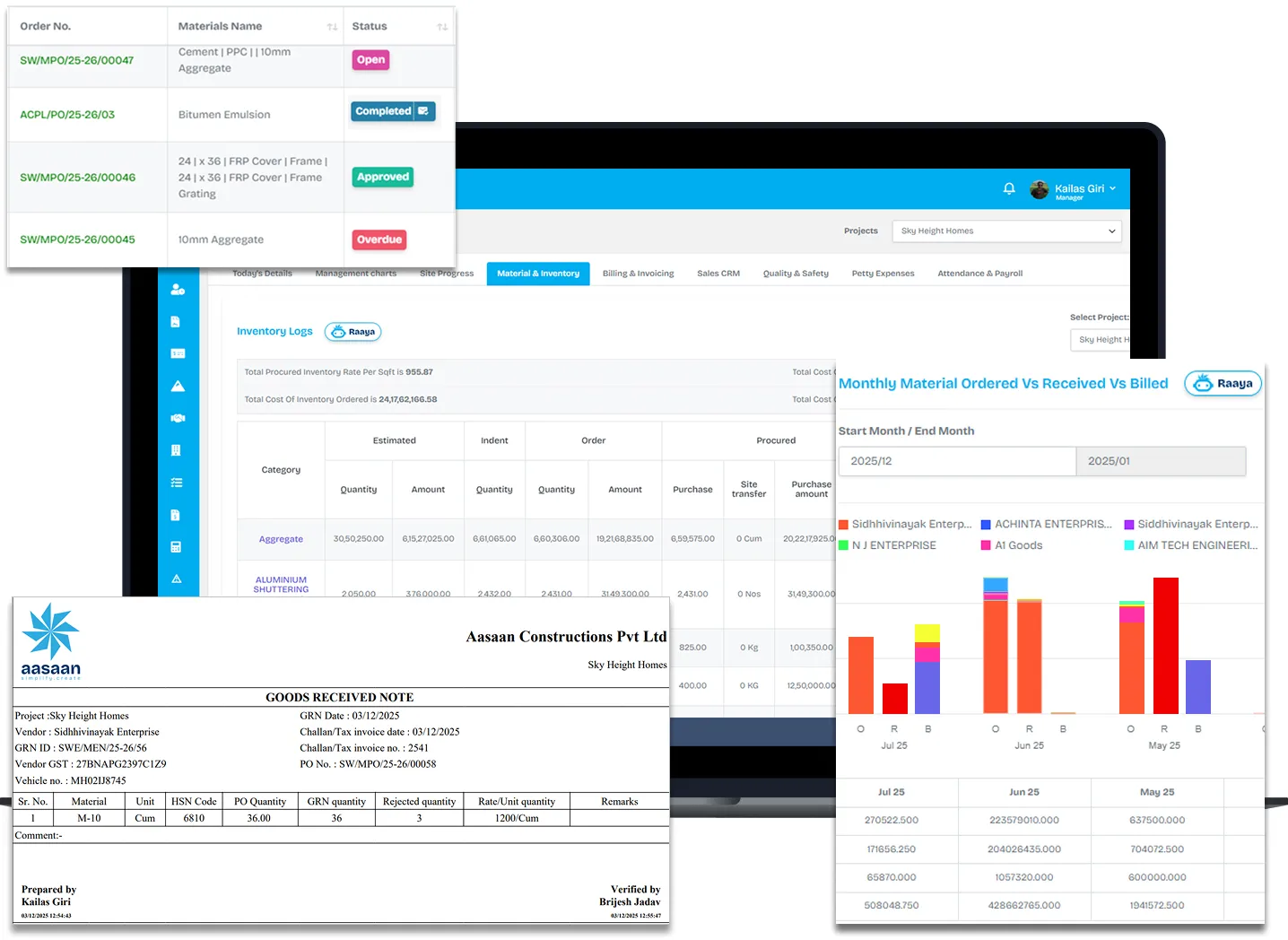
Task: Click the user clock icon in sidebar
Action: tap(178, 289)
